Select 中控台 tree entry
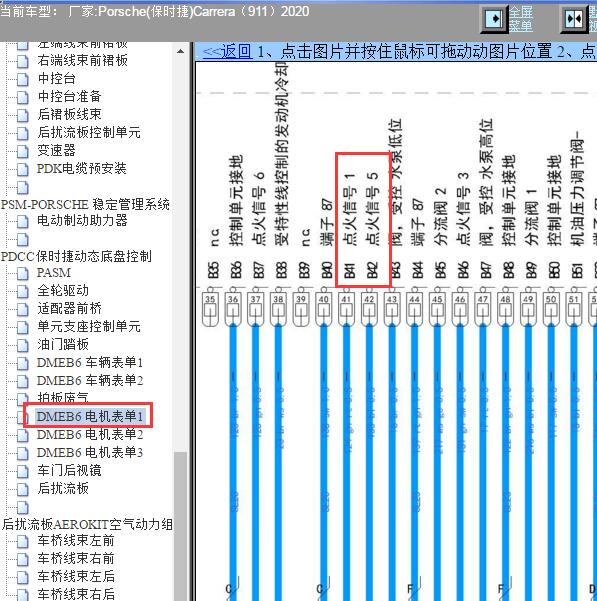Viewport: 597px width, 601px height. [x=56, y=79]
